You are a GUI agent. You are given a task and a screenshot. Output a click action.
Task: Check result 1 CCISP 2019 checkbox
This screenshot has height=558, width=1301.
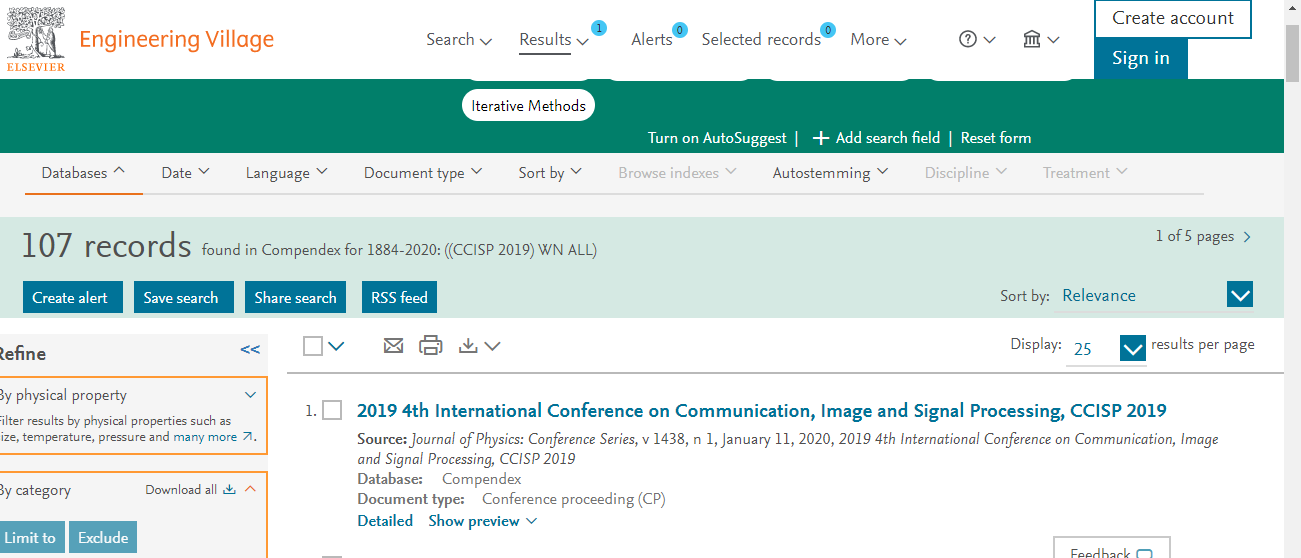(332, 411)
